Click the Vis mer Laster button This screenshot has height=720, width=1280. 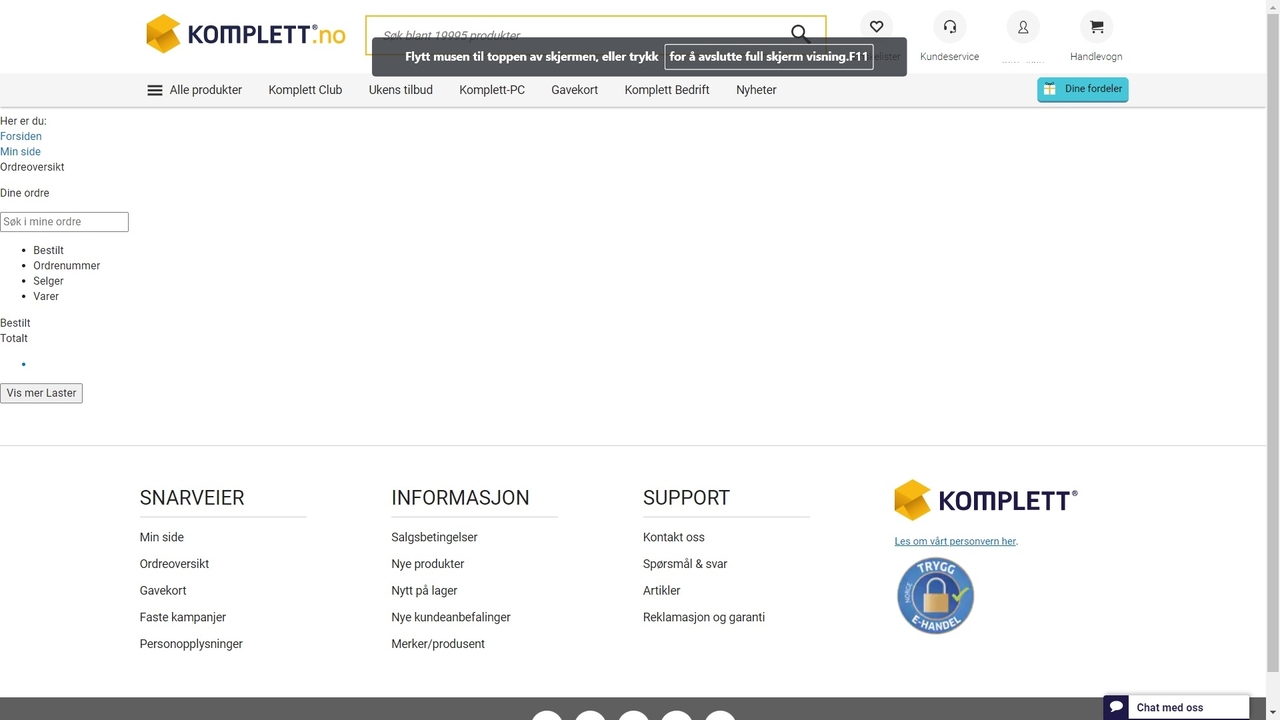click(x=41, y=393)
